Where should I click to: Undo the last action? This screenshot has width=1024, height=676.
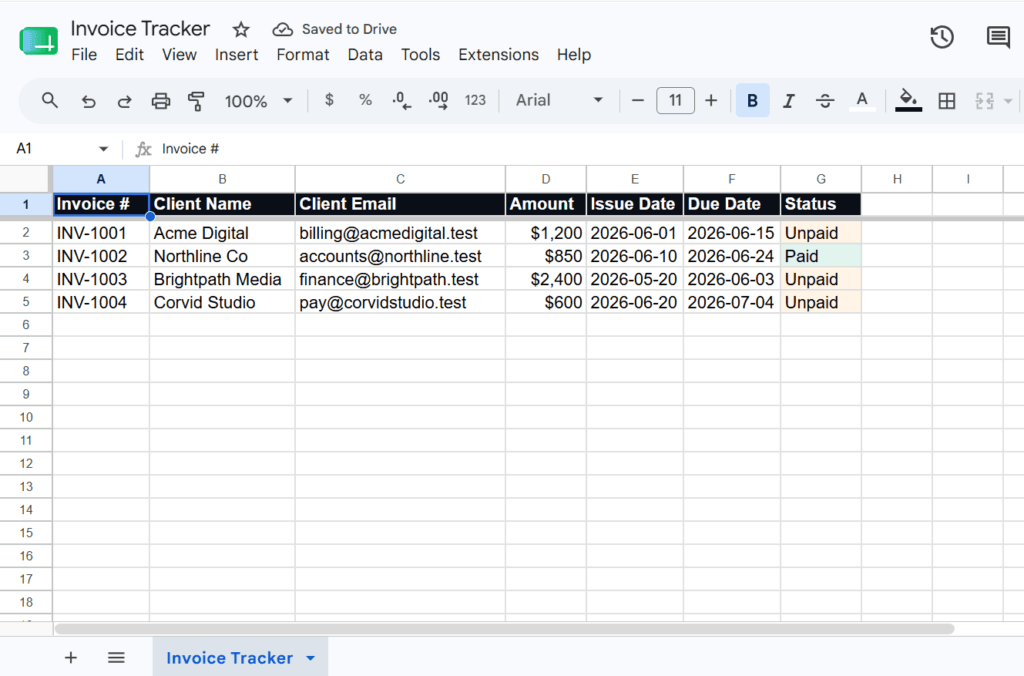(88, 101)
